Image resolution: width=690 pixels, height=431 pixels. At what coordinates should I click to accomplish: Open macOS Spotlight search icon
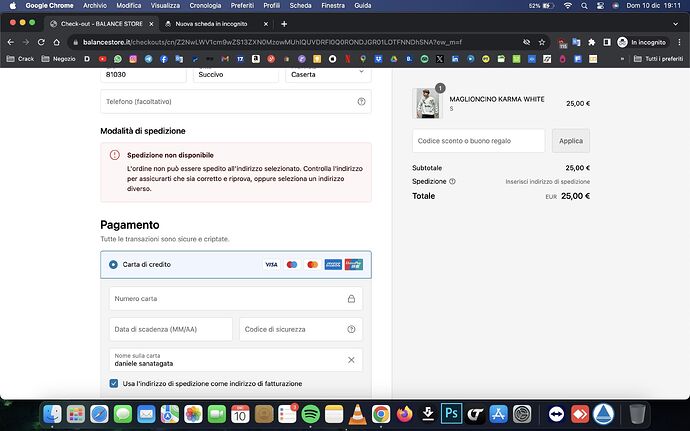point(584,6)
